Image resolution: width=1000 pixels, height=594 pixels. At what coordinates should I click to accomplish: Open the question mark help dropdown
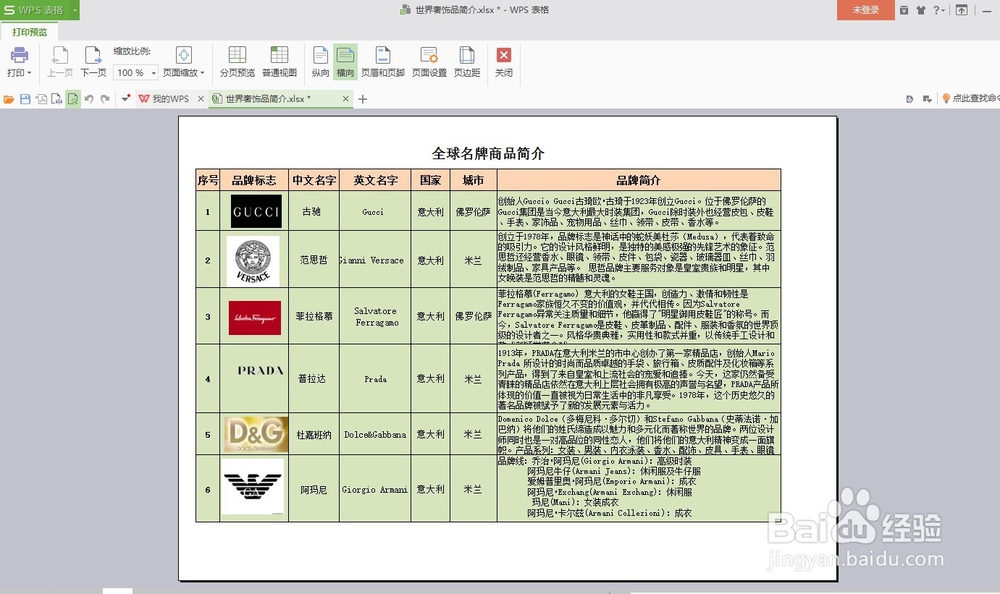(939, 10)
